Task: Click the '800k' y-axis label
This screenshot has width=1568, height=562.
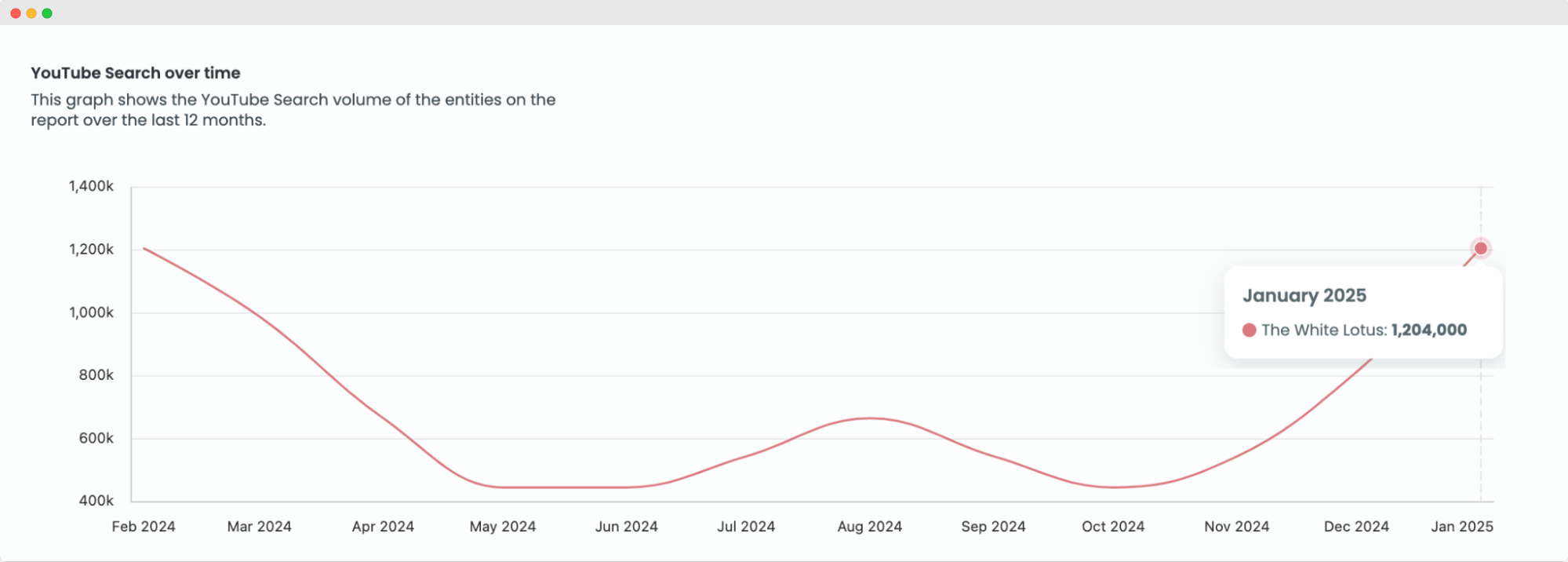Action: click(x=96, y=375)
